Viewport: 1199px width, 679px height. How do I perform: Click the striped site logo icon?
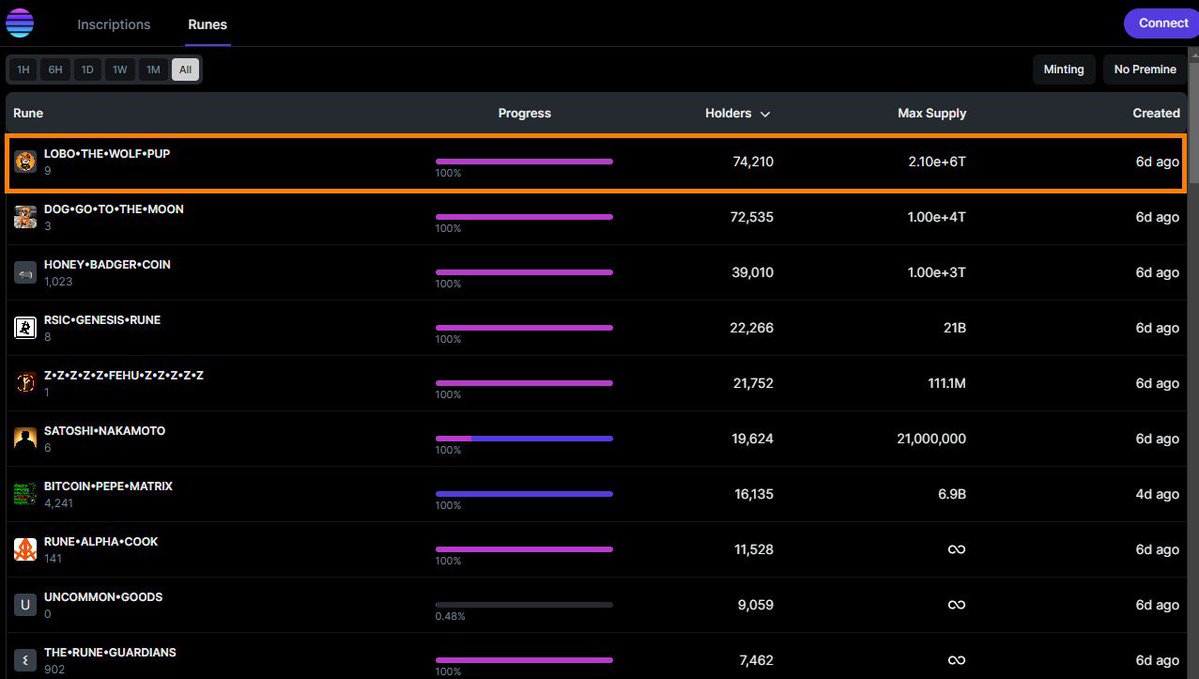(x=20, y=23)
